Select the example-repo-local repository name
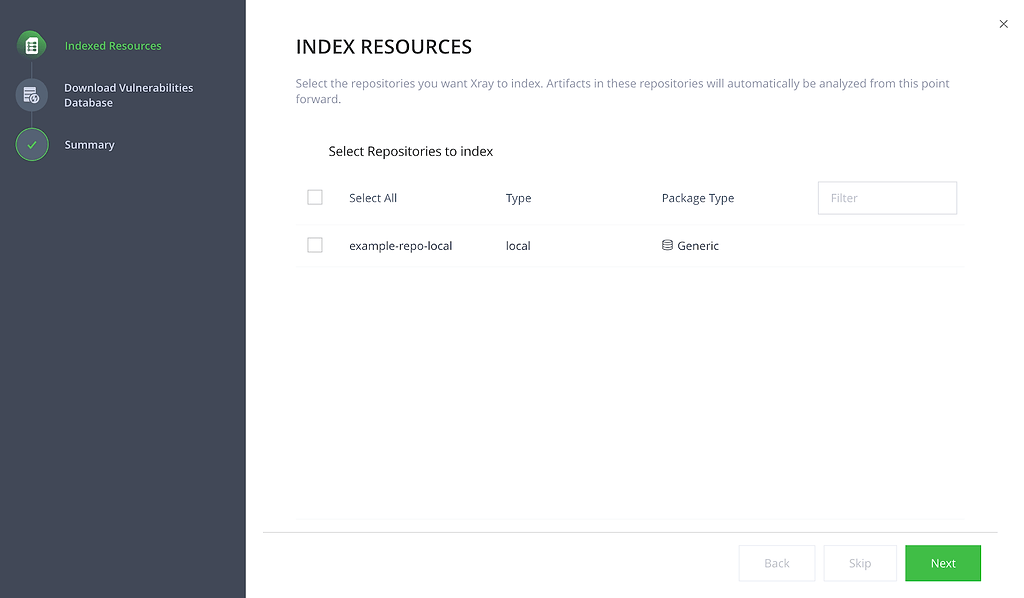The width and height of the screenshot is (1024, 598). point(400,246)
